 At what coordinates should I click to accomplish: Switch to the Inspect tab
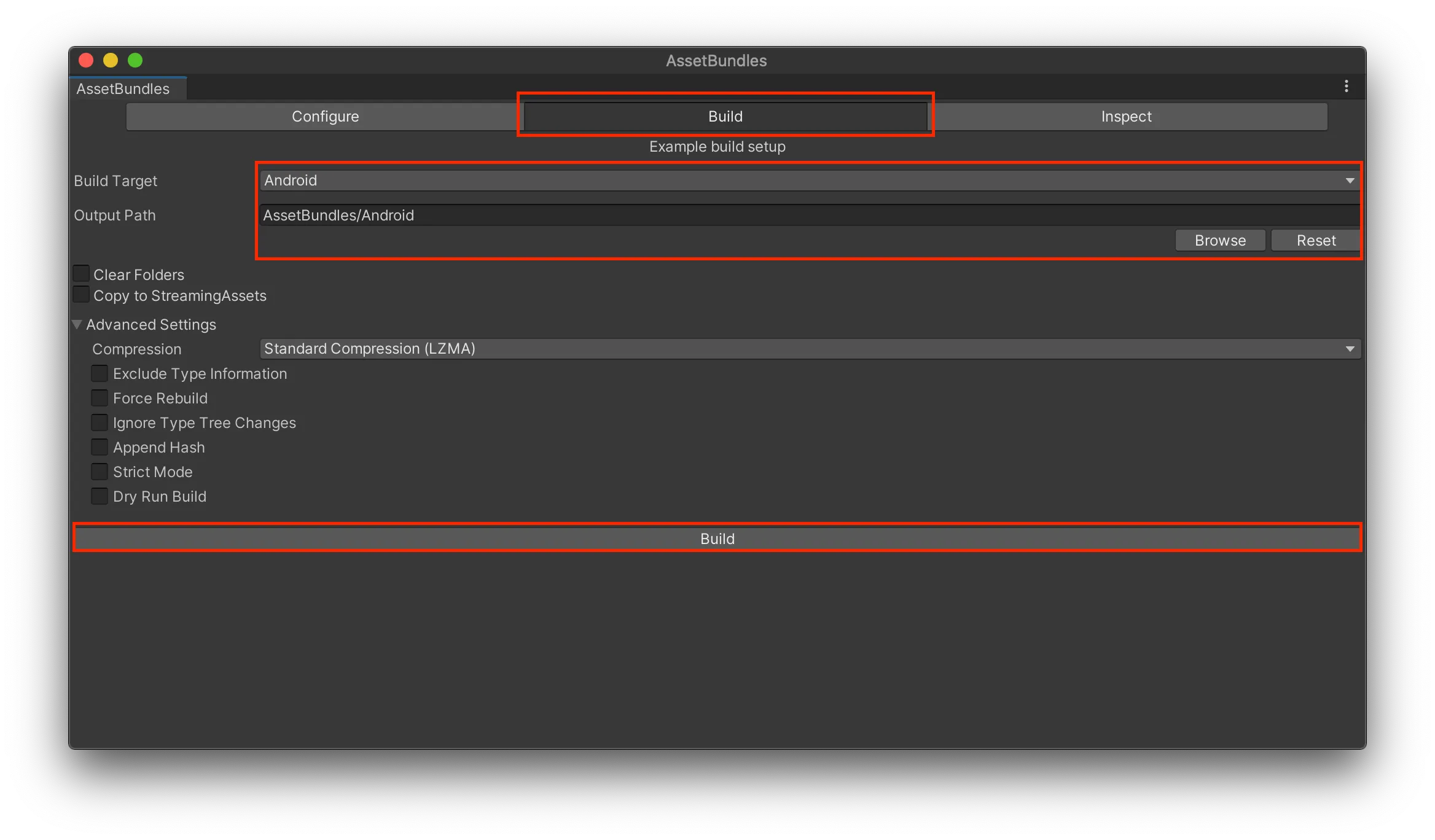[x=1125, y=116]
